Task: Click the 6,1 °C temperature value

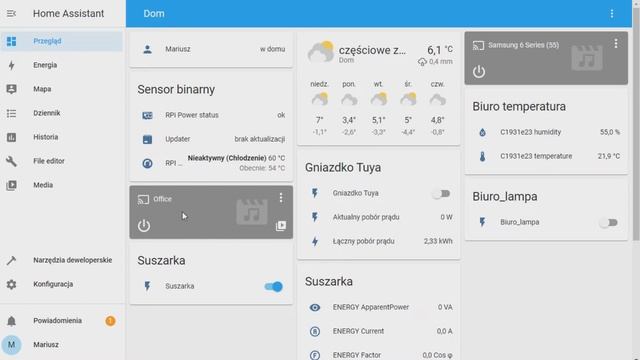Action: [x=440, y=50]
